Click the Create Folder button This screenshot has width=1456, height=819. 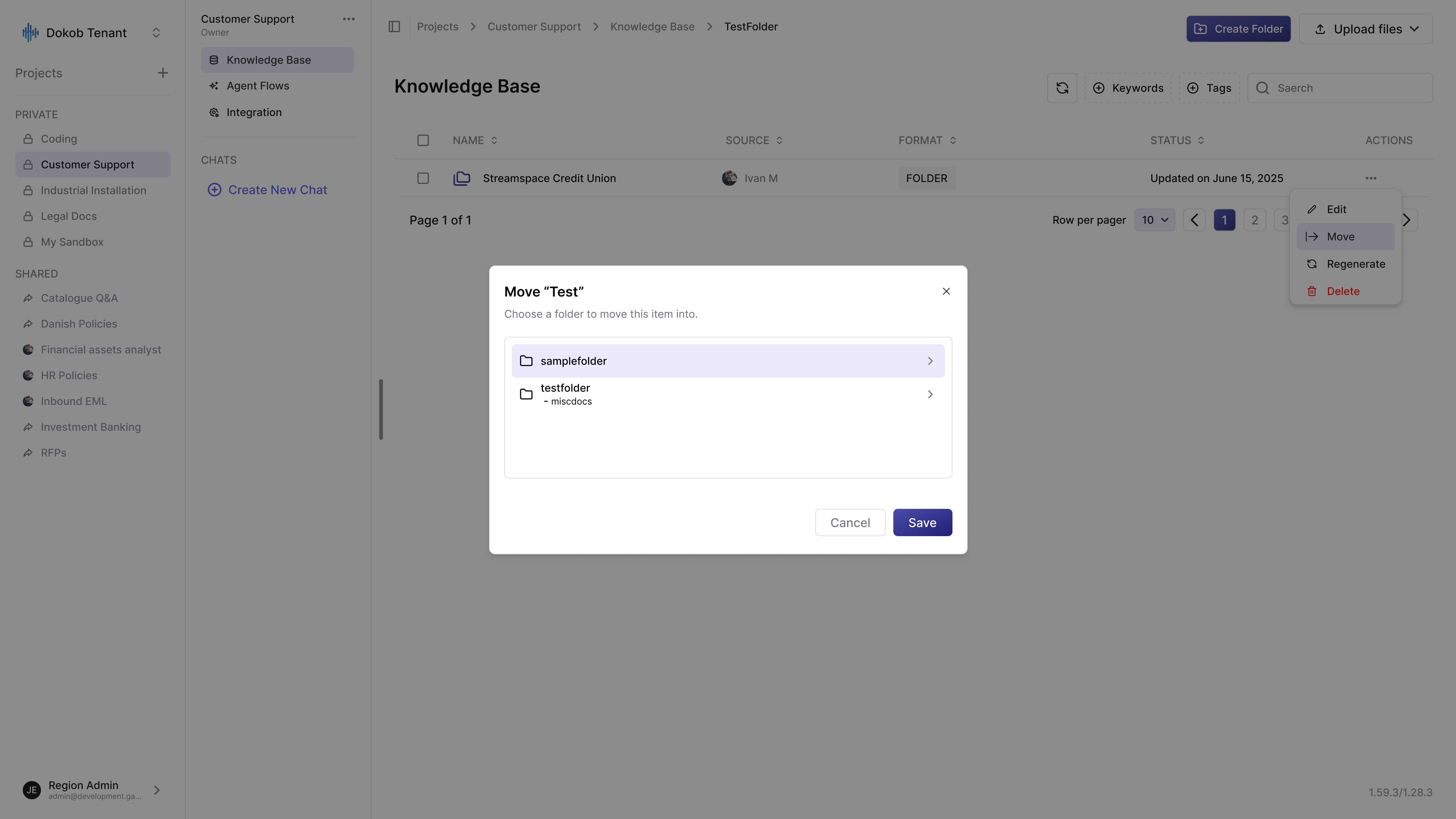tap(1238, 29)
